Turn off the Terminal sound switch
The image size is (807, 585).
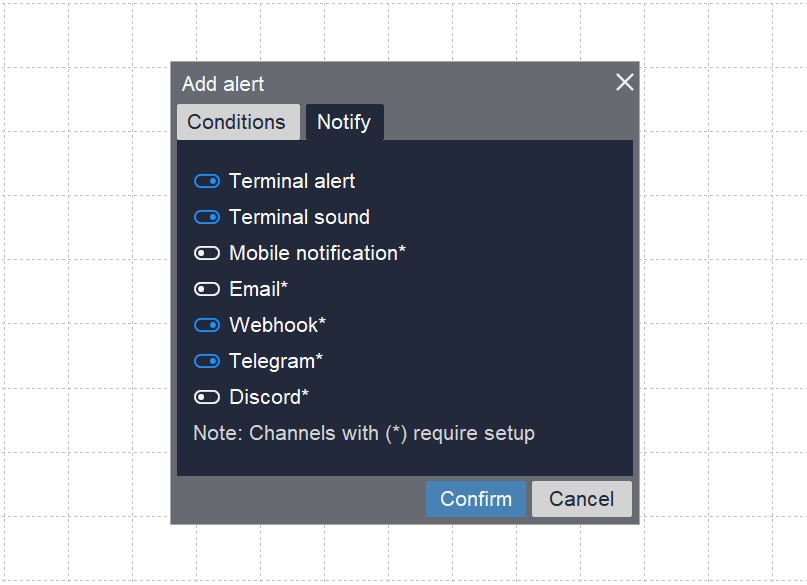207,217
